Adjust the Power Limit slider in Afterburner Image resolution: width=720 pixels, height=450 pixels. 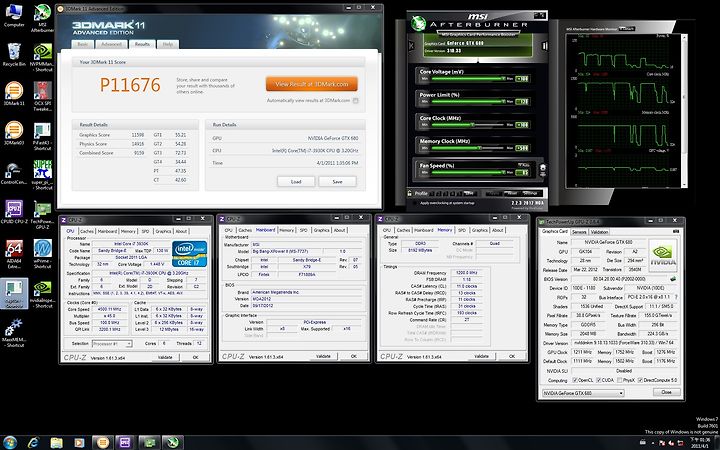click(x=469, y=102)
